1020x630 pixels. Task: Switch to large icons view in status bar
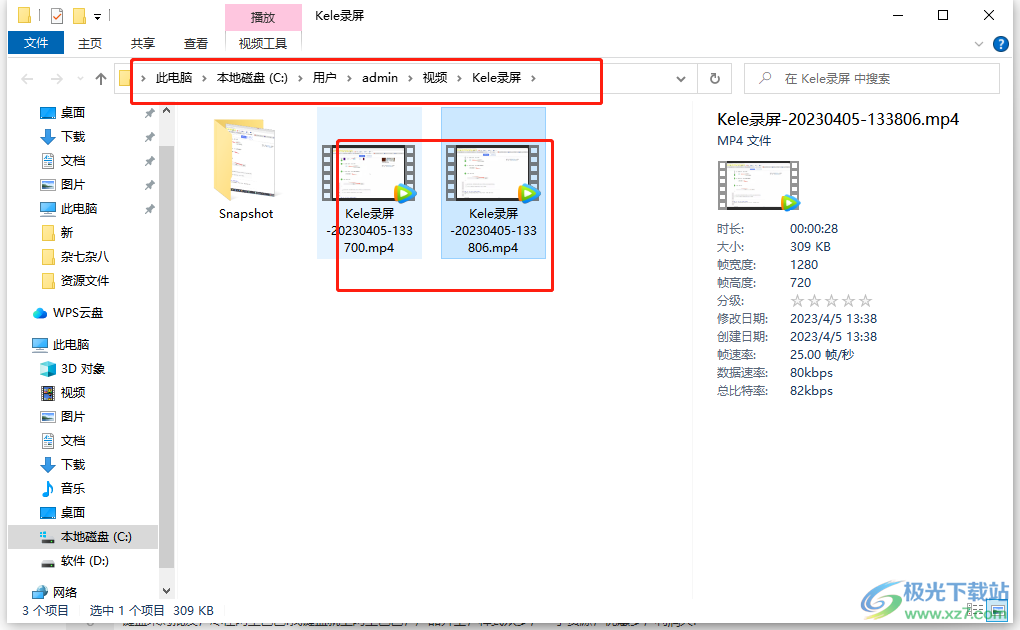coord(997,610)
